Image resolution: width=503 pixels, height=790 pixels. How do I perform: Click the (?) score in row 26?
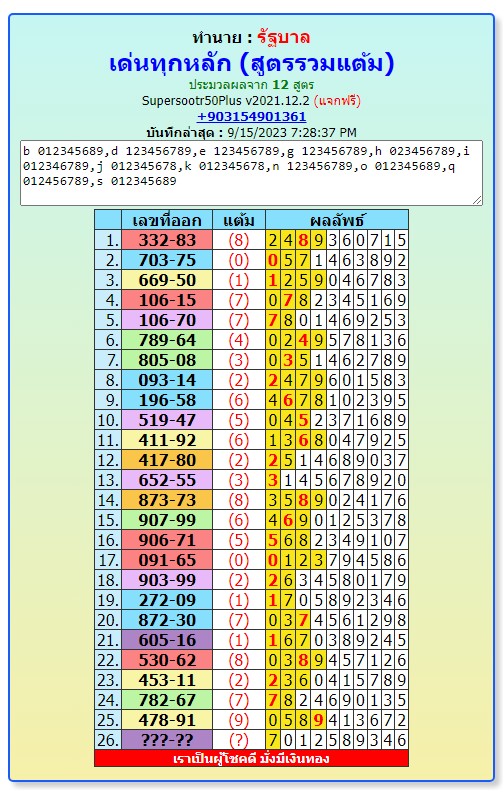pos(239,740)
